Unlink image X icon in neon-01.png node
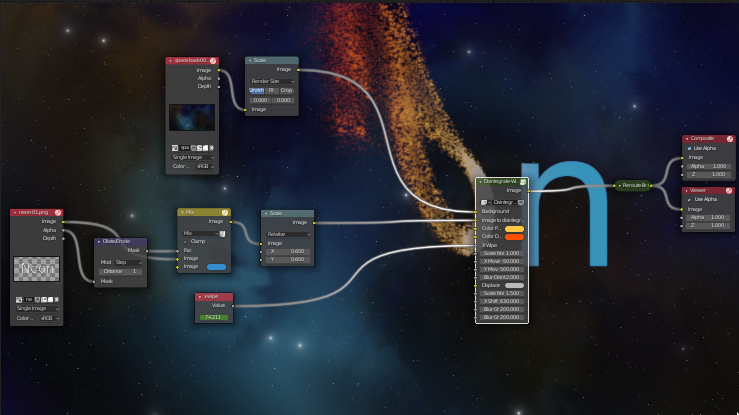 pyautogui.click(x=56, y=300)
